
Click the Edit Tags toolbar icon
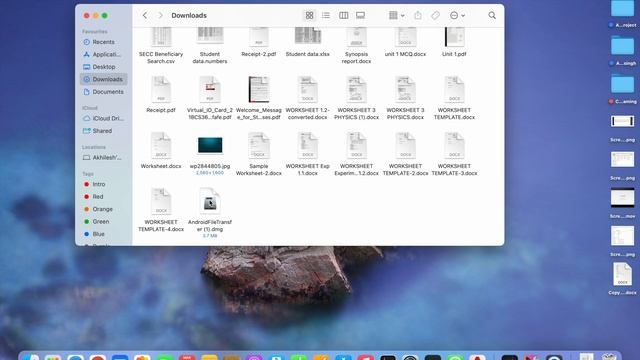point(435,16)
